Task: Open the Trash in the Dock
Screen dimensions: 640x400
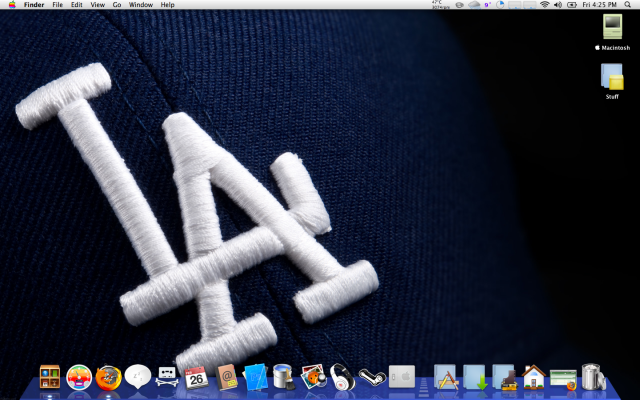Action: click(x=593, y=377)
